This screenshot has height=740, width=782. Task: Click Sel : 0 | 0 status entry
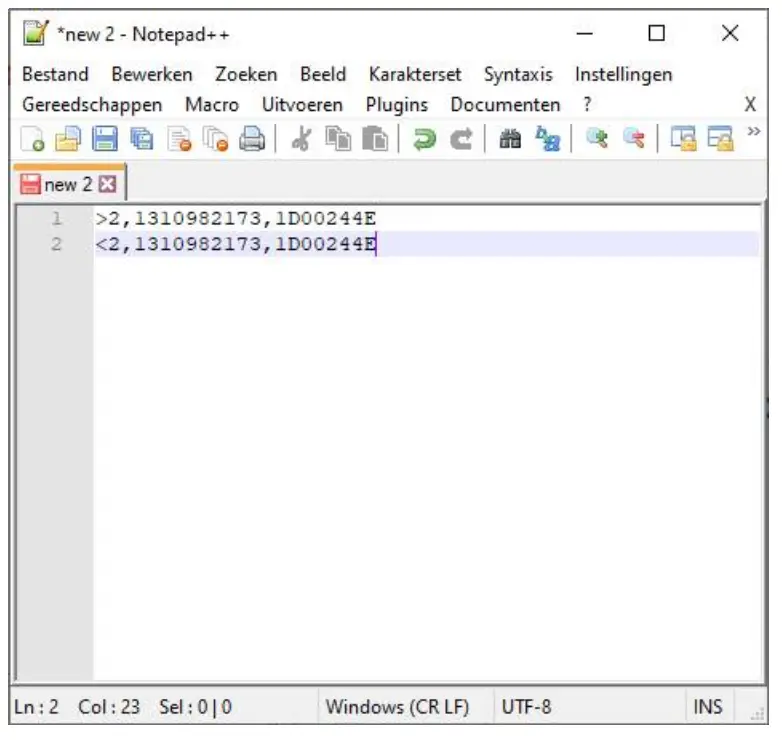click(x=196, y=707)
